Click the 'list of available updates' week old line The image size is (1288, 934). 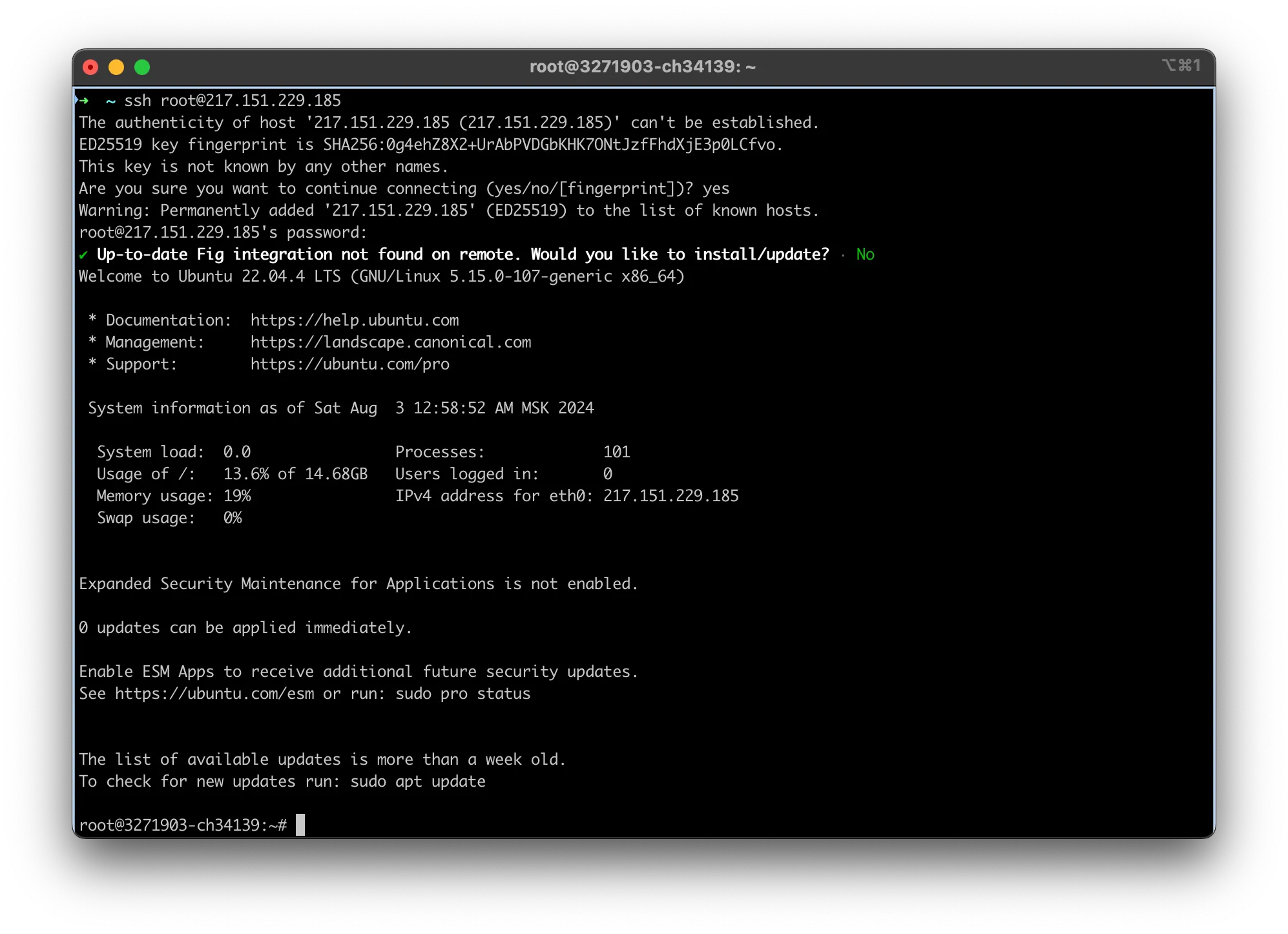point(322,760)
